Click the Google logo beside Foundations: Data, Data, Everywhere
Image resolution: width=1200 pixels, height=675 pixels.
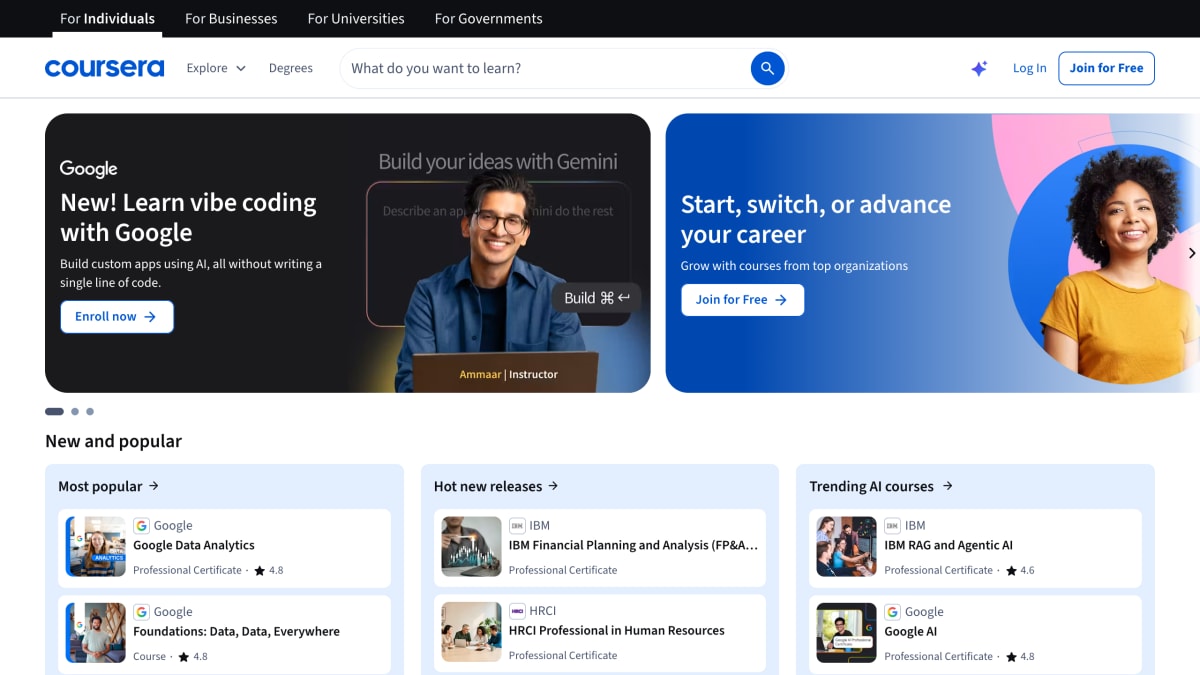141,611
